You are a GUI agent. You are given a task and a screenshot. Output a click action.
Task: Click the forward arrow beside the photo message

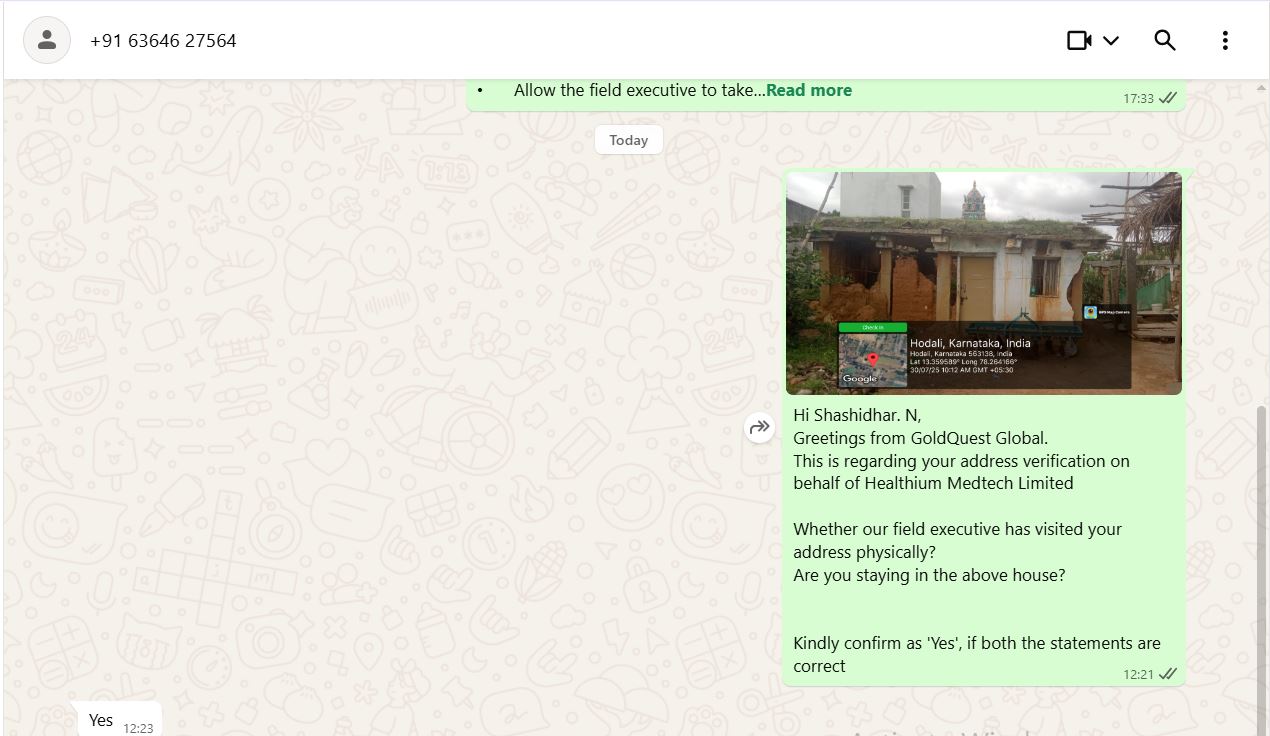pos(760,428)
